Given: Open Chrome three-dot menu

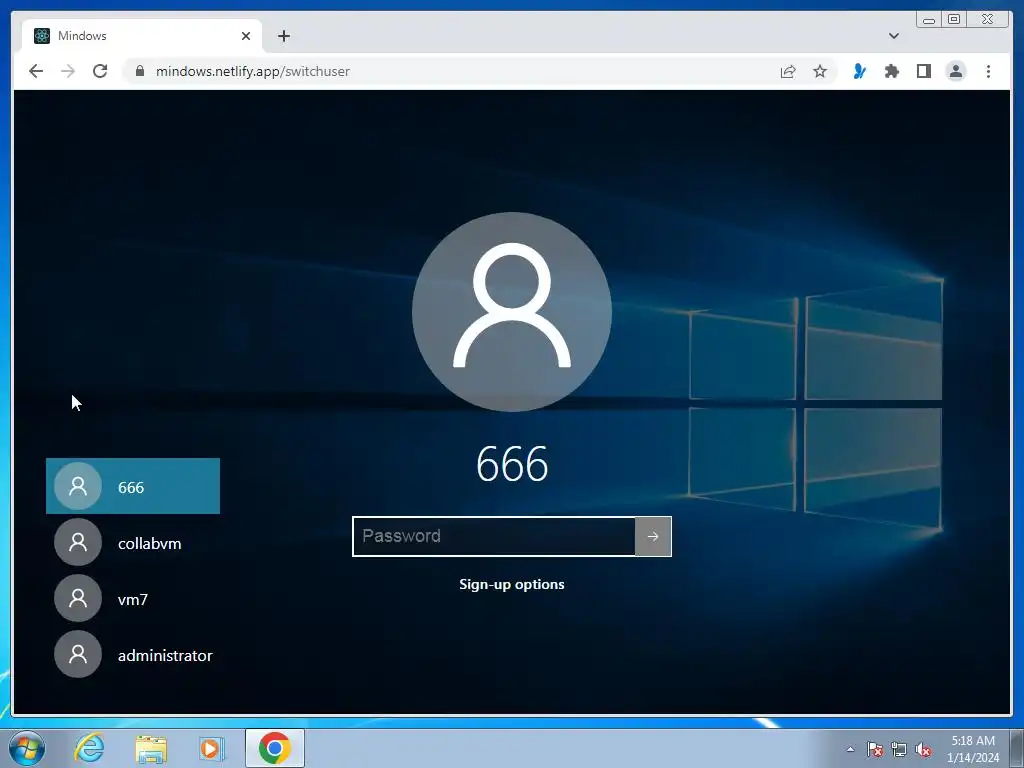Looking at the screenshot, I should pos(988,71).
